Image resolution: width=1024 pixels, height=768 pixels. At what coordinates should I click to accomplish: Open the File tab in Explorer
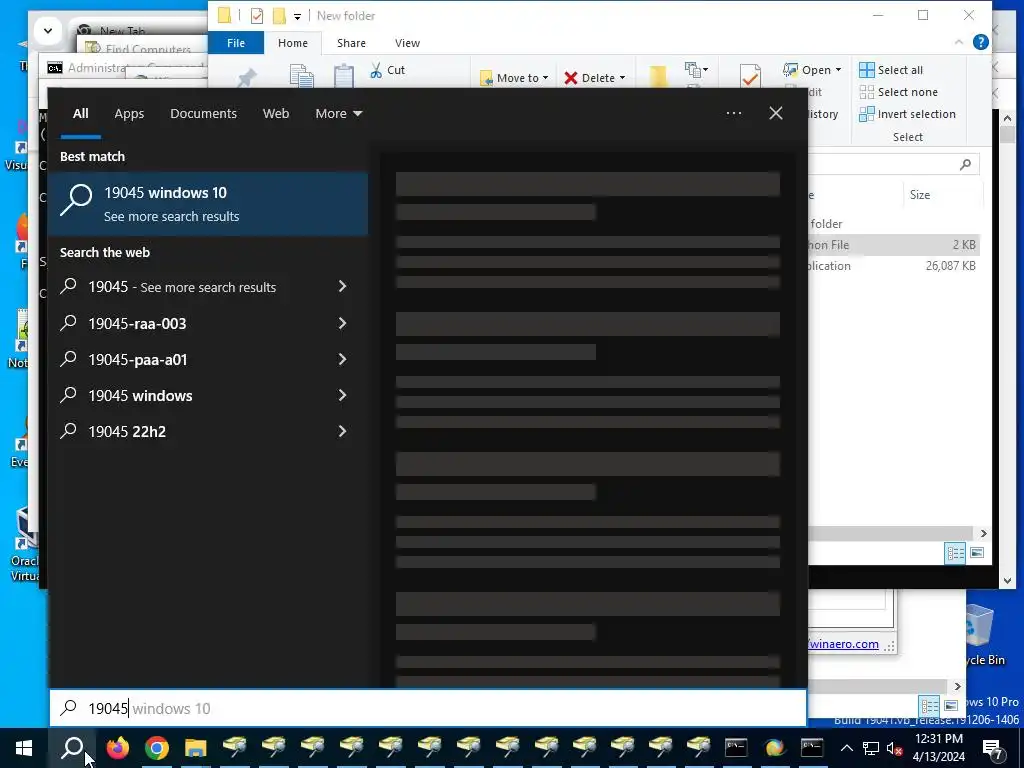point(236,43)
